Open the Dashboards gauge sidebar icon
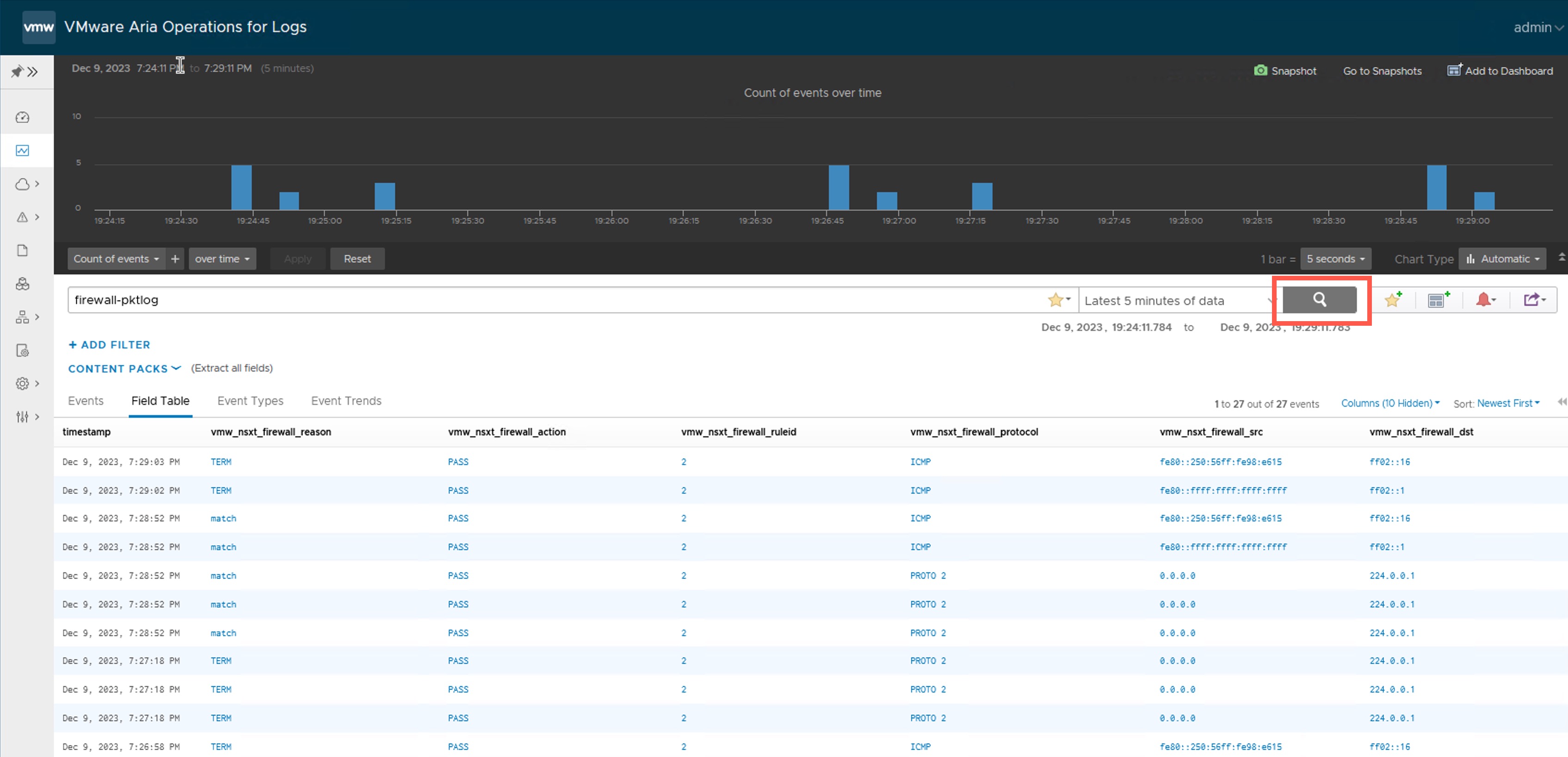This screenshot has width=1568, height=757. 23,117
